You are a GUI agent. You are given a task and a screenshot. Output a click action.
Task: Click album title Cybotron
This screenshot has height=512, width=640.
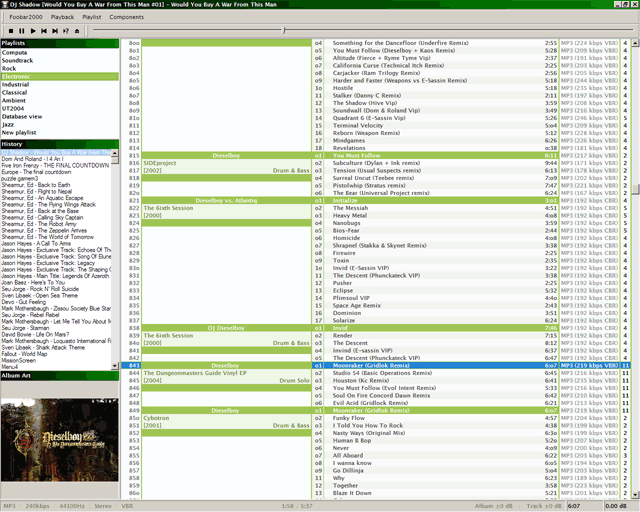pyautogui.click(x=156, y=418)
